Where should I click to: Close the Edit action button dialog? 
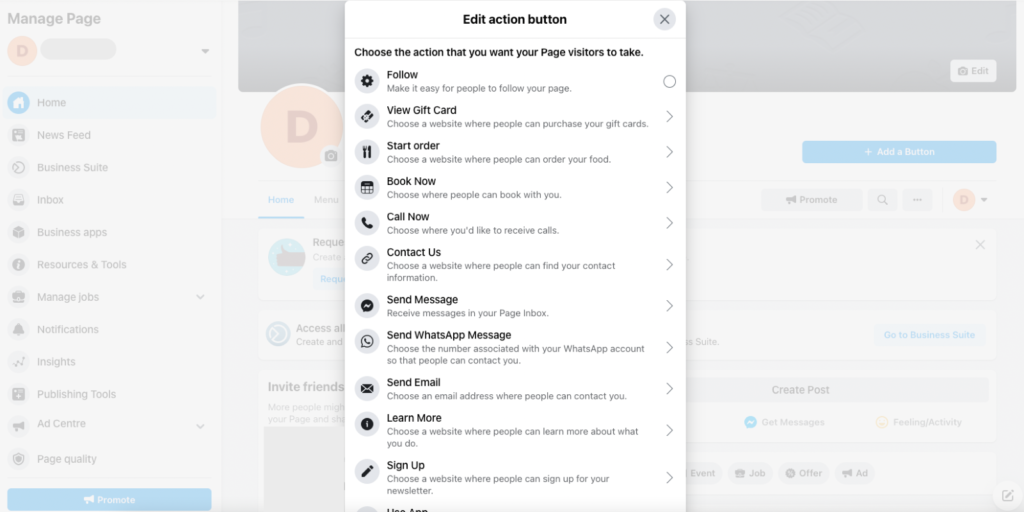point(665,20)
